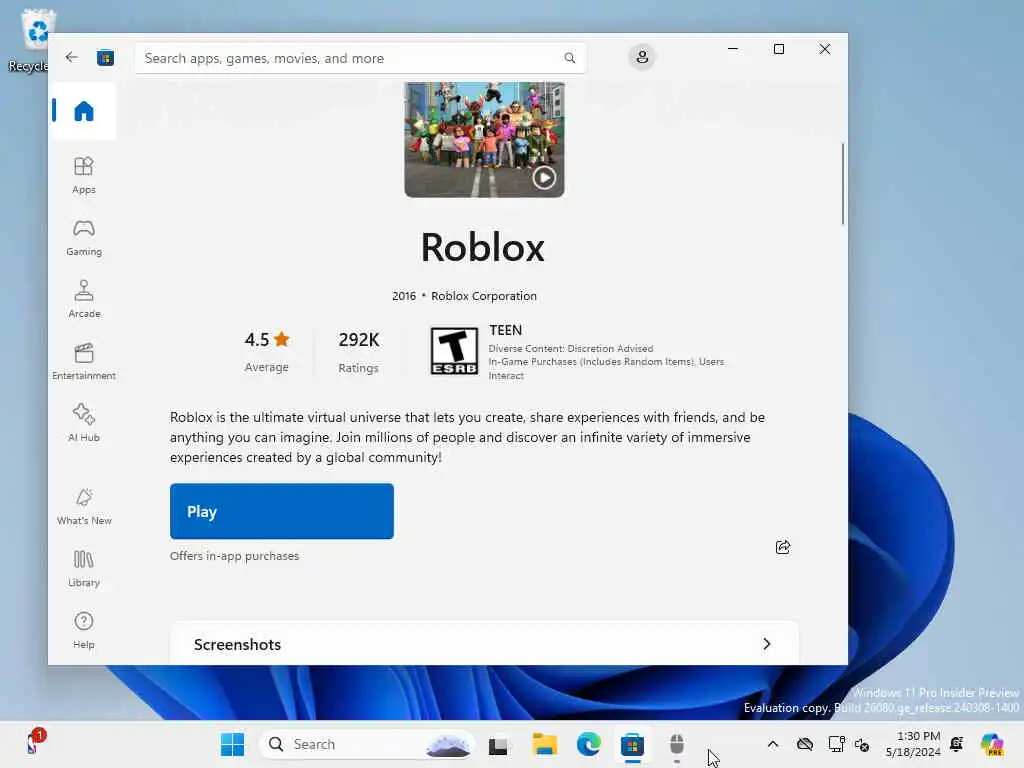Open the Gaming section in sidebar

(84, 238)
